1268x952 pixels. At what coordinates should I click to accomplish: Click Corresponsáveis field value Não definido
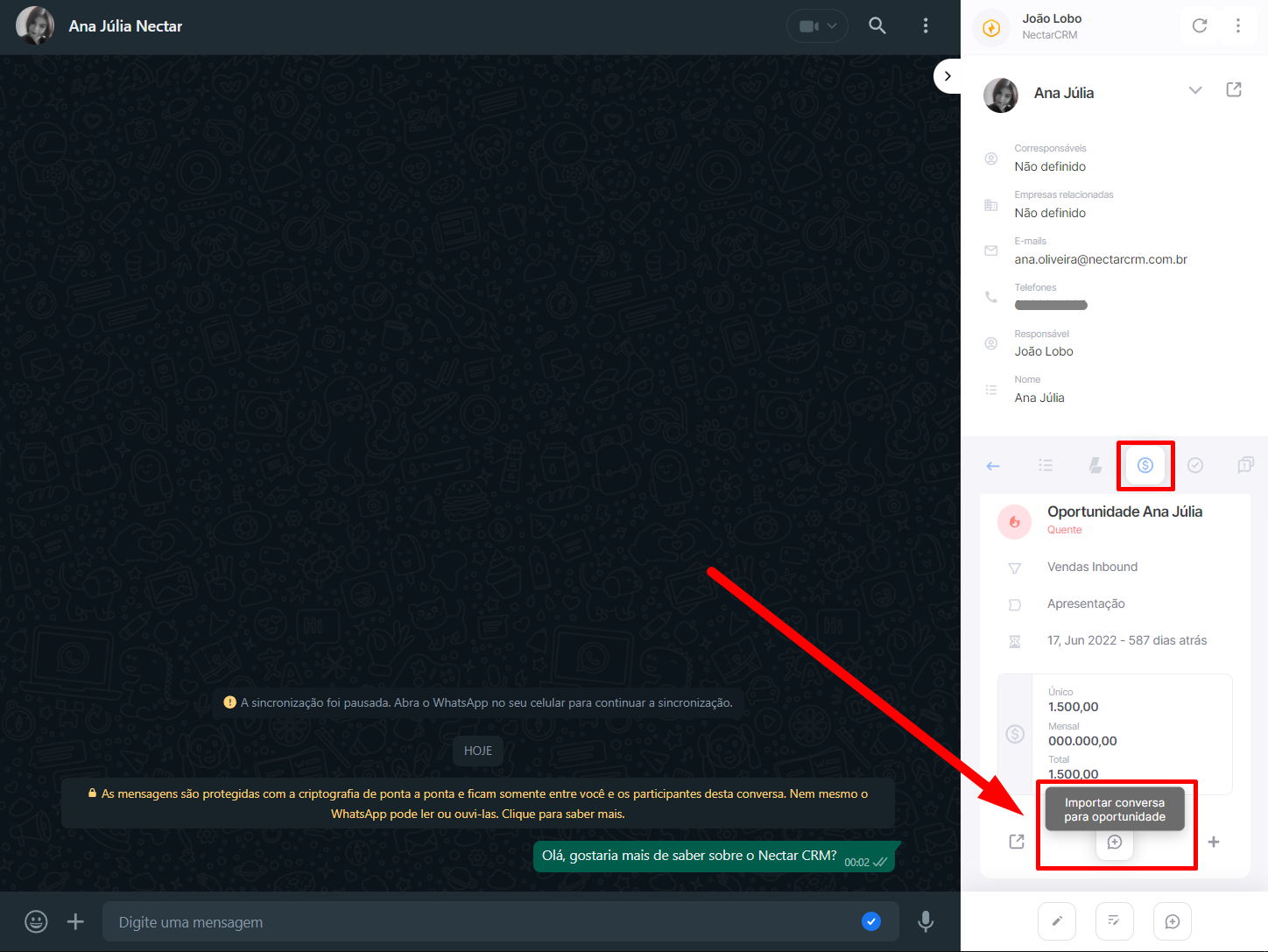pyautogui.click(x=1050, y=166)
